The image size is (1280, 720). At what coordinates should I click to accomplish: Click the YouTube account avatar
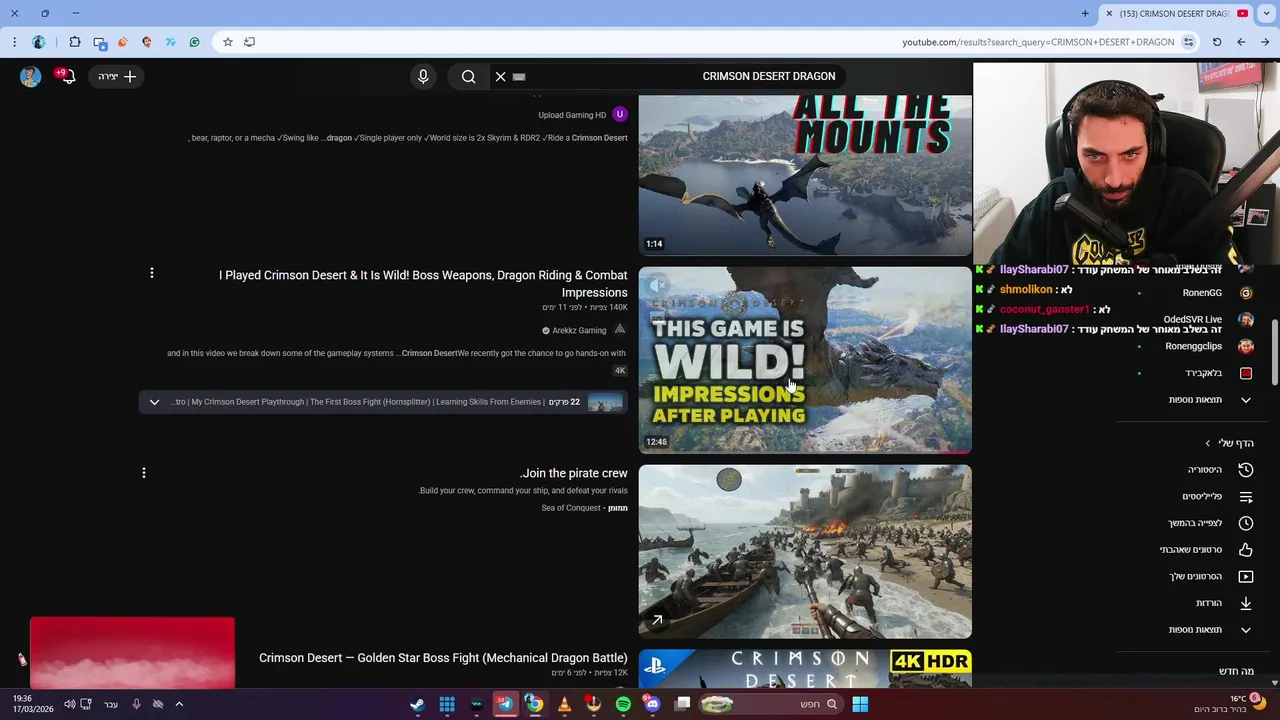tap(31, 76)
